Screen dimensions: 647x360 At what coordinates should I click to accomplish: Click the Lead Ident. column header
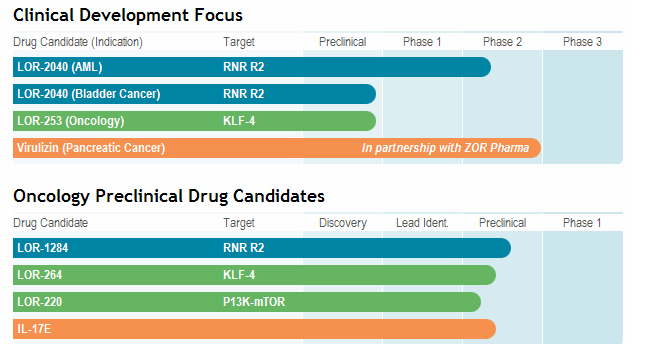click(x=422, y=223)
